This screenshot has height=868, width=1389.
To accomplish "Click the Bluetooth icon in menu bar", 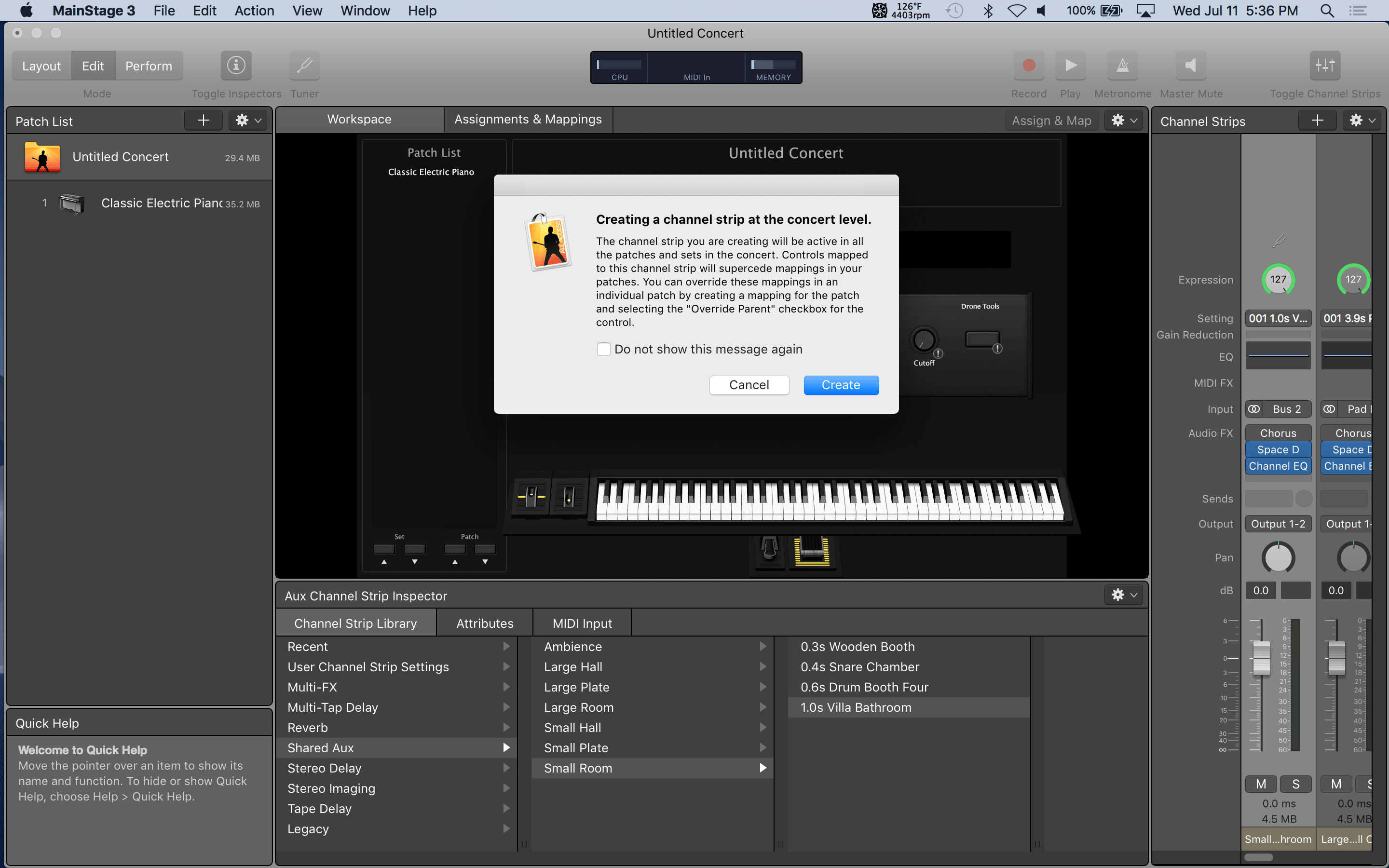I will [x=988, y=10].
